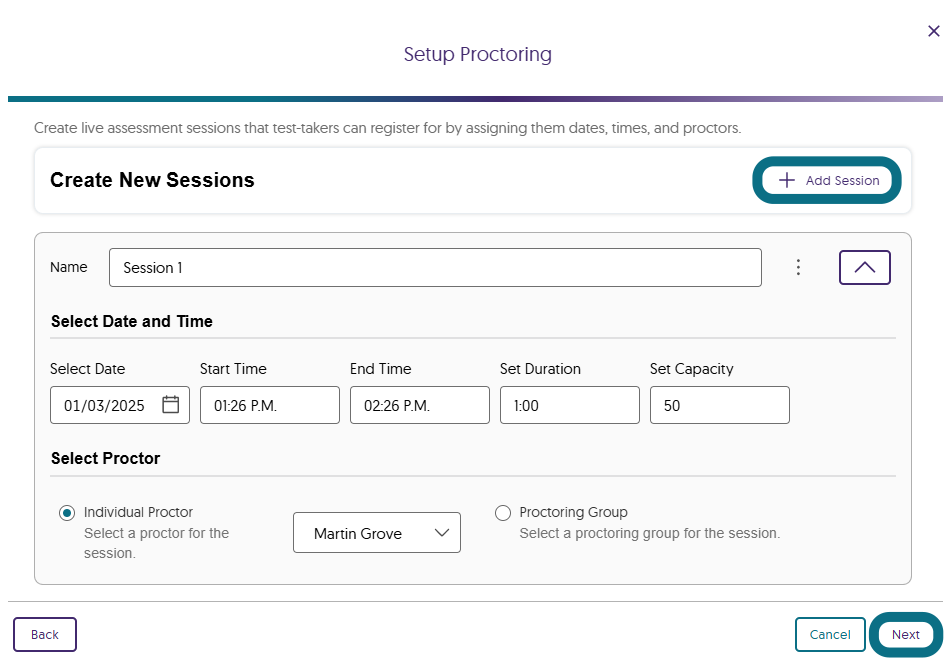Go Back to the previous step
Viewport: 952px width, 664px height.
coord(45,634)
